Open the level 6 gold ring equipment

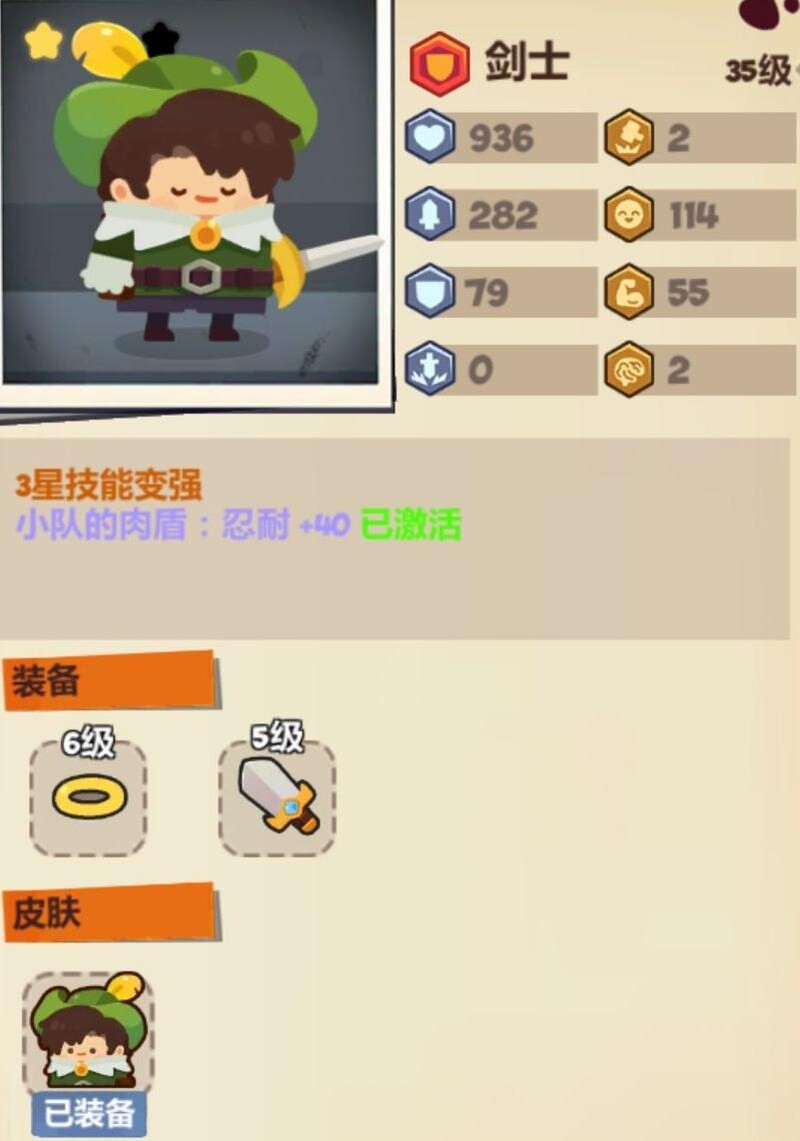point(88,797)
